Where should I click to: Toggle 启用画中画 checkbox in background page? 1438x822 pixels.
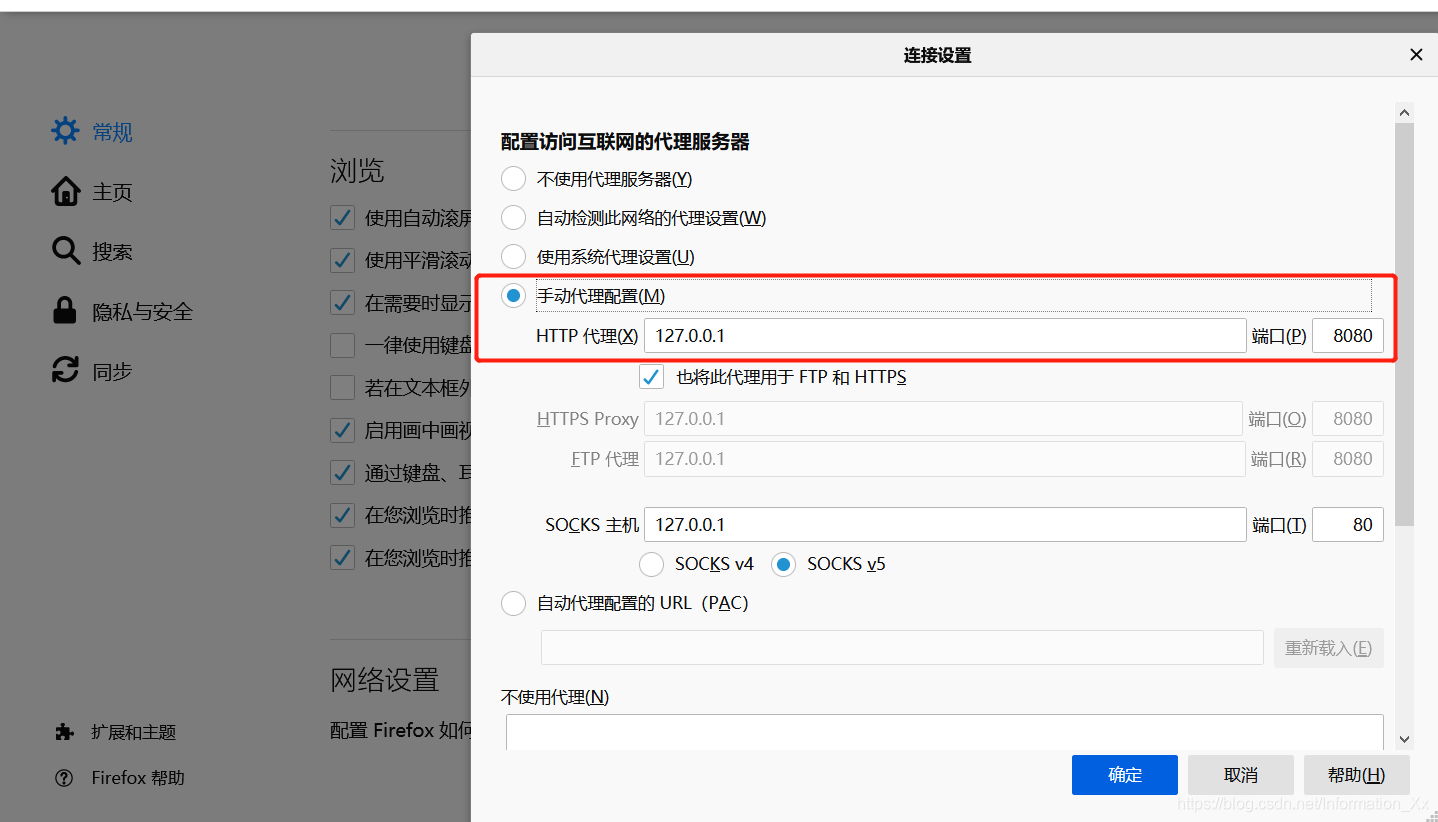(x=342, y=430)
